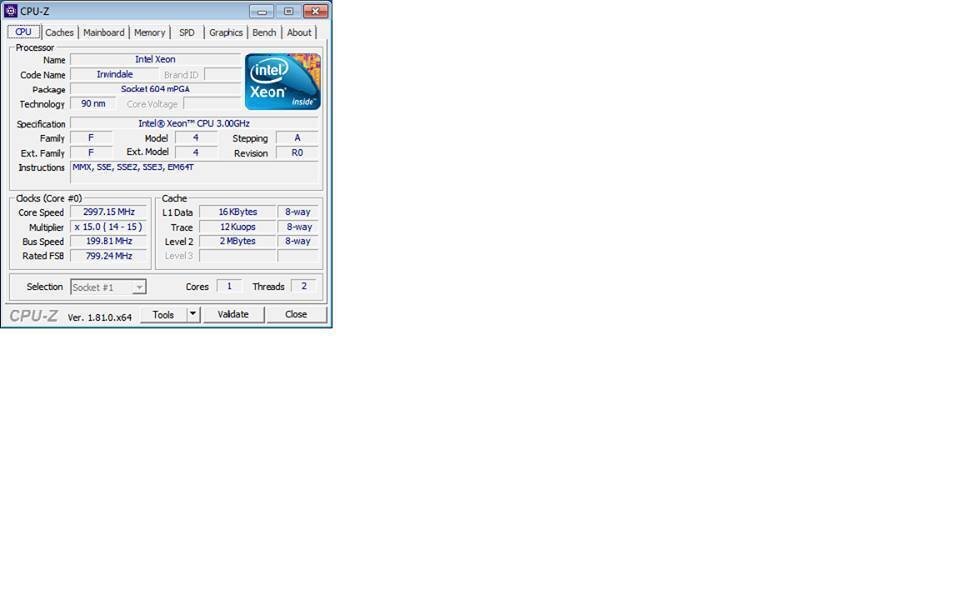Viewport: 960px width, 600px height.
Task: Click the empty Brand ID field
Action: point(222,74)
